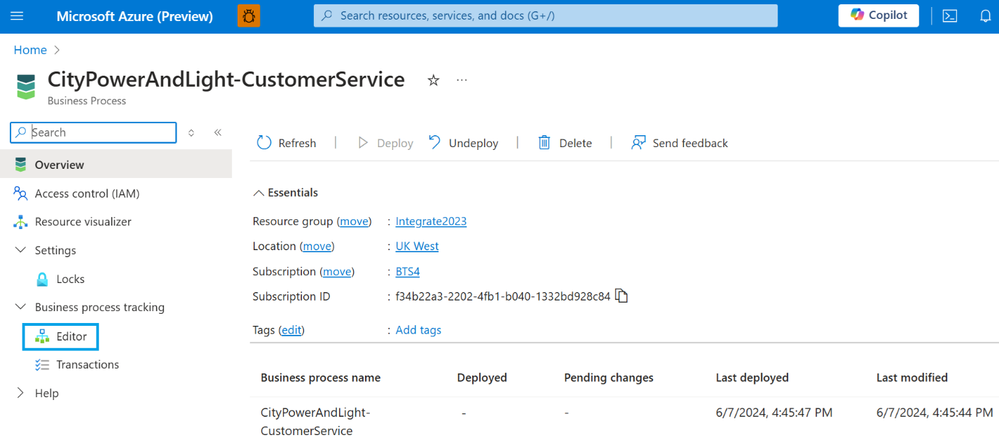Go to Home breadcrumb
The height and width of the screenshot is (440, 999).
(x=30, y=50)
